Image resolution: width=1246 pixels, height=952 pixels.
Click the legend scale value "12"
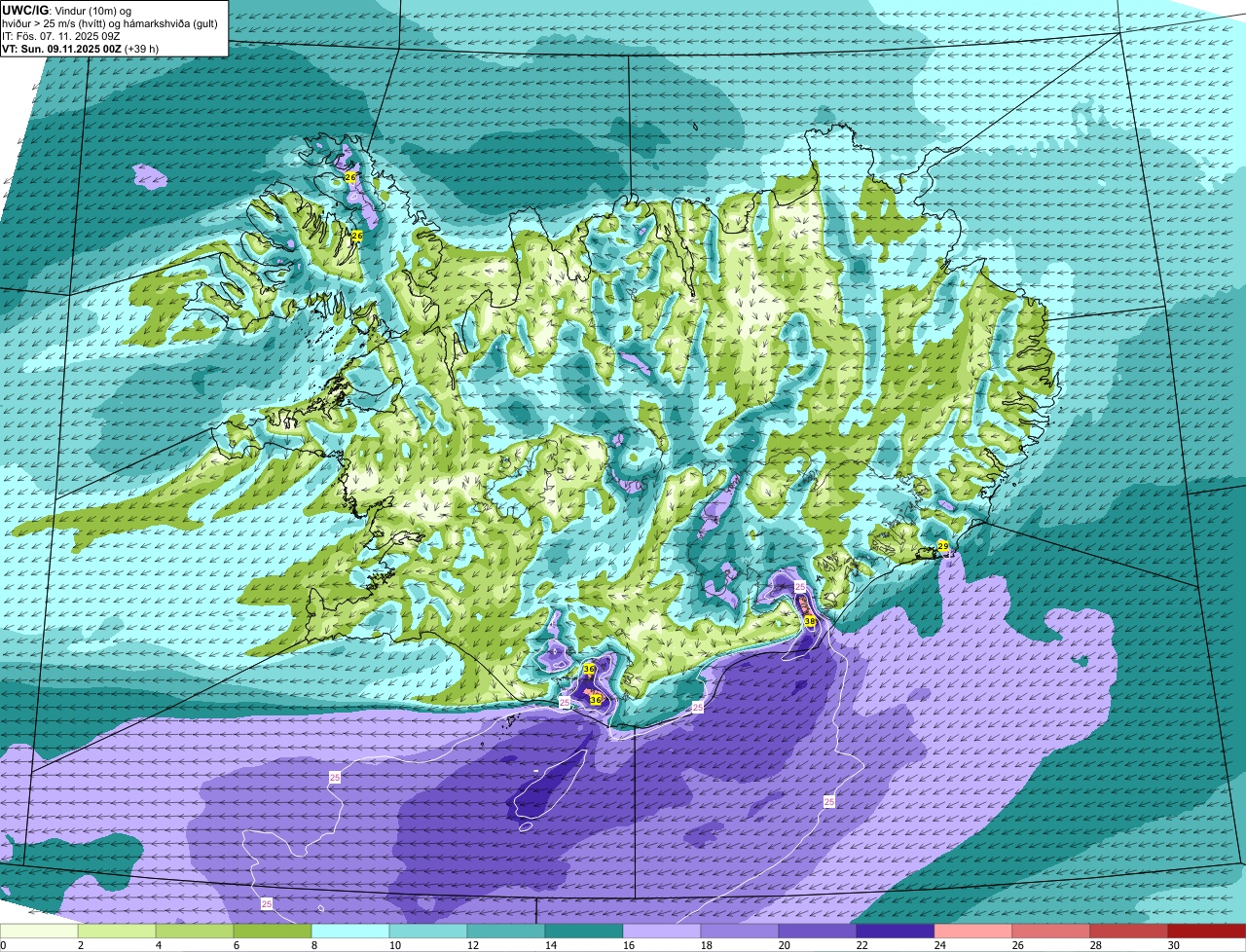pyautogui.click(x=473, y=945)
